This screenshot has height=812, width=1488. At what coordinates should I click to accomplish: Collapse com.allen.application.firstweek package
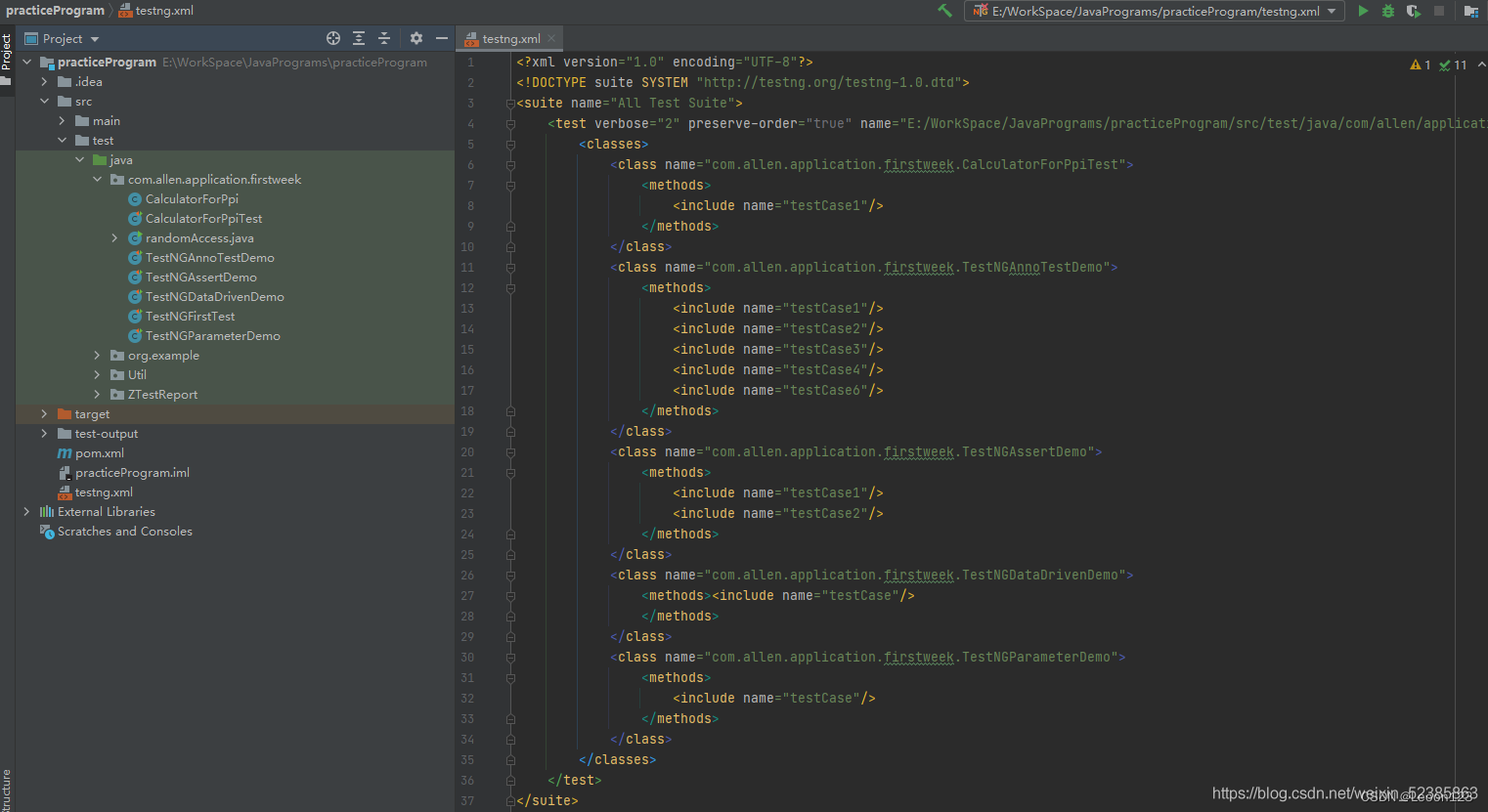pyautogui.click(x=97, y=179)
